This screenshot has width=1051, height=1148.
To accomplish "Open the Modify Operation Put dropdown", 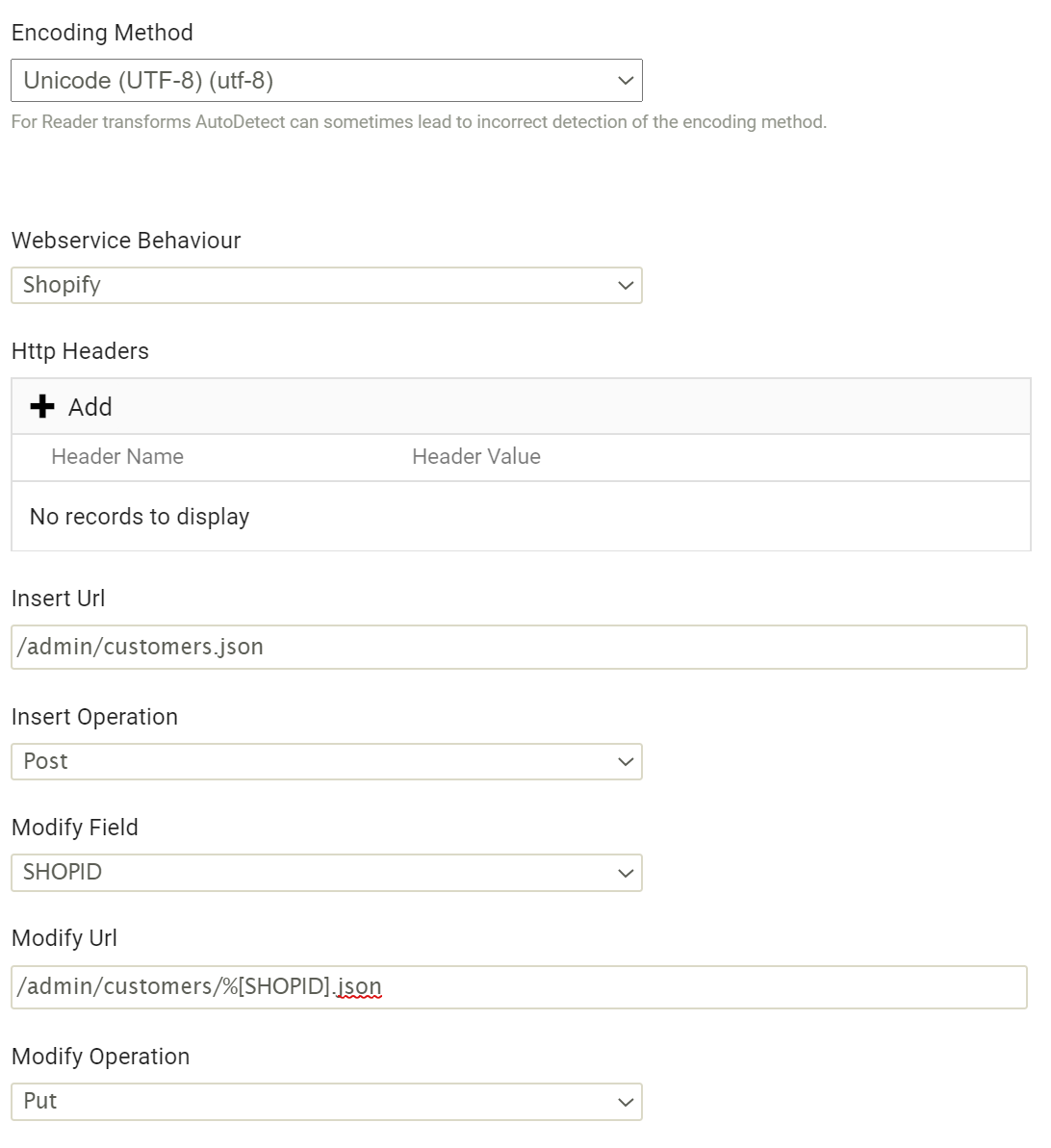I will click(x=326, y=1101).
